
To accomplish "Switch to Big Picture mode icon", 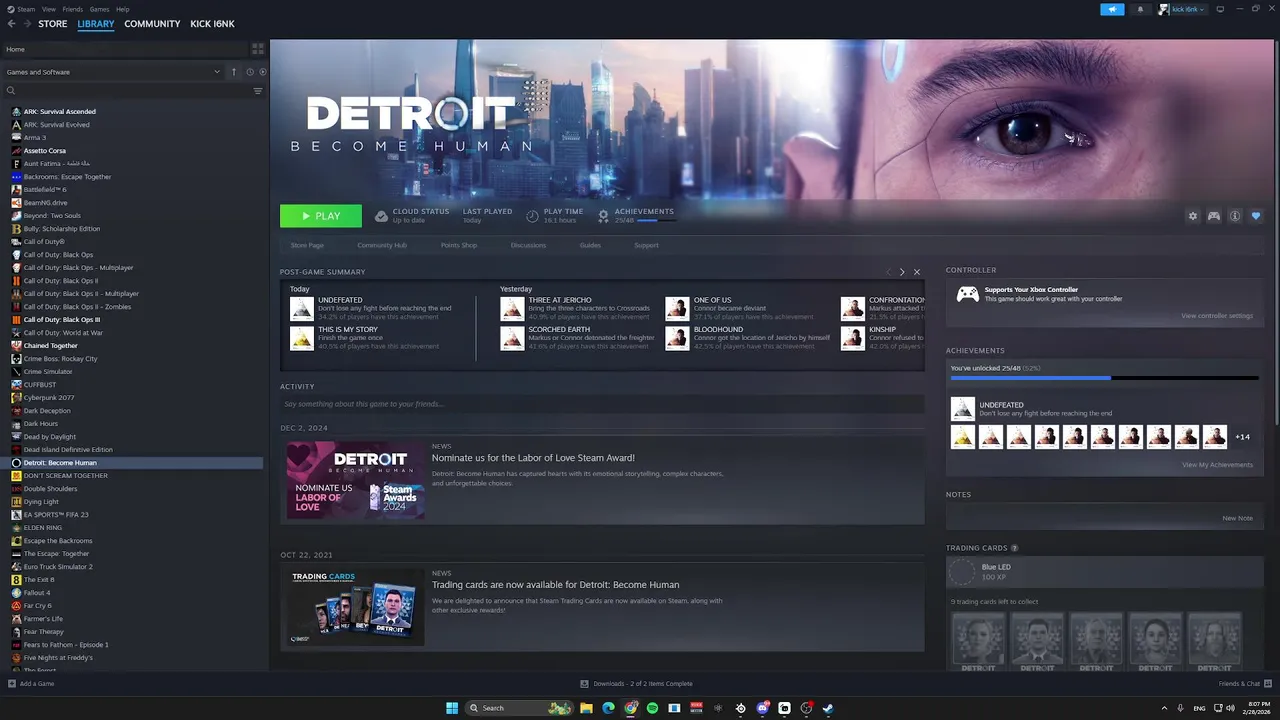I will pyautogui.click(x=1220, y=9).
